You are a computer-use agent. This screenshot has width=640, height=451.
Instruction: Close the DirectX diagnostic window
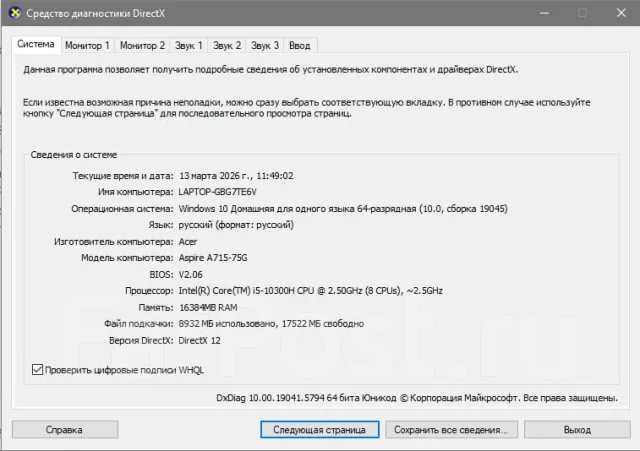click(621, 13)
